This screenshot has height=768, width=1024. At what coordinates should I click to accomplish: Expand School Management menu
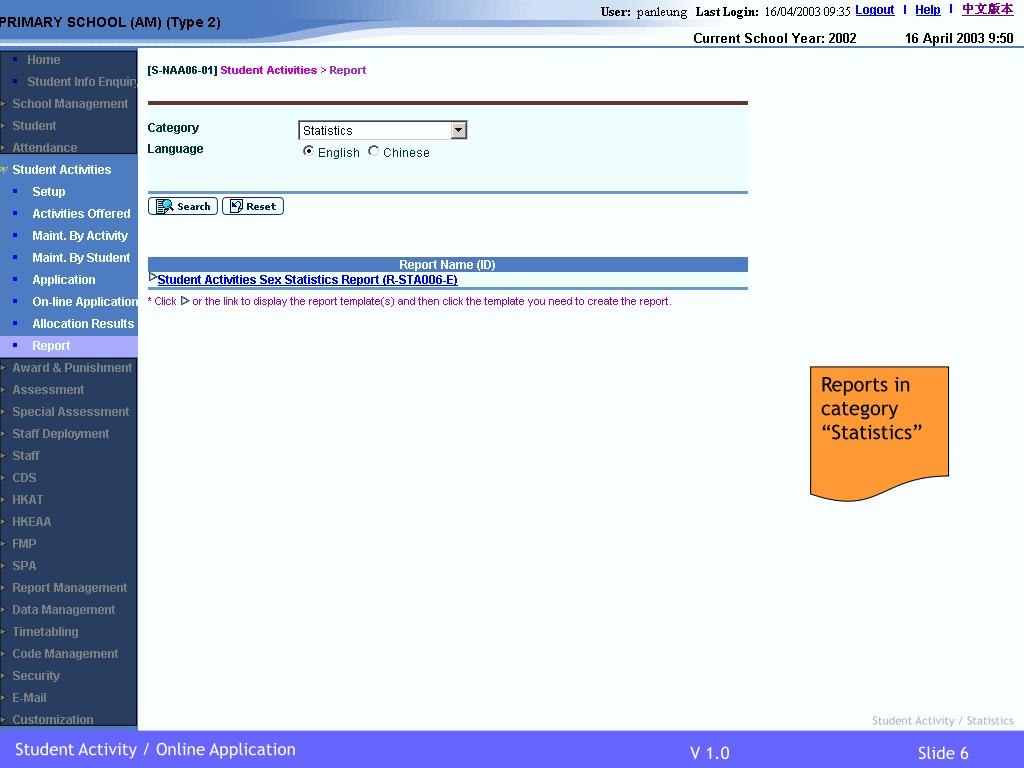tap(70, 104)
